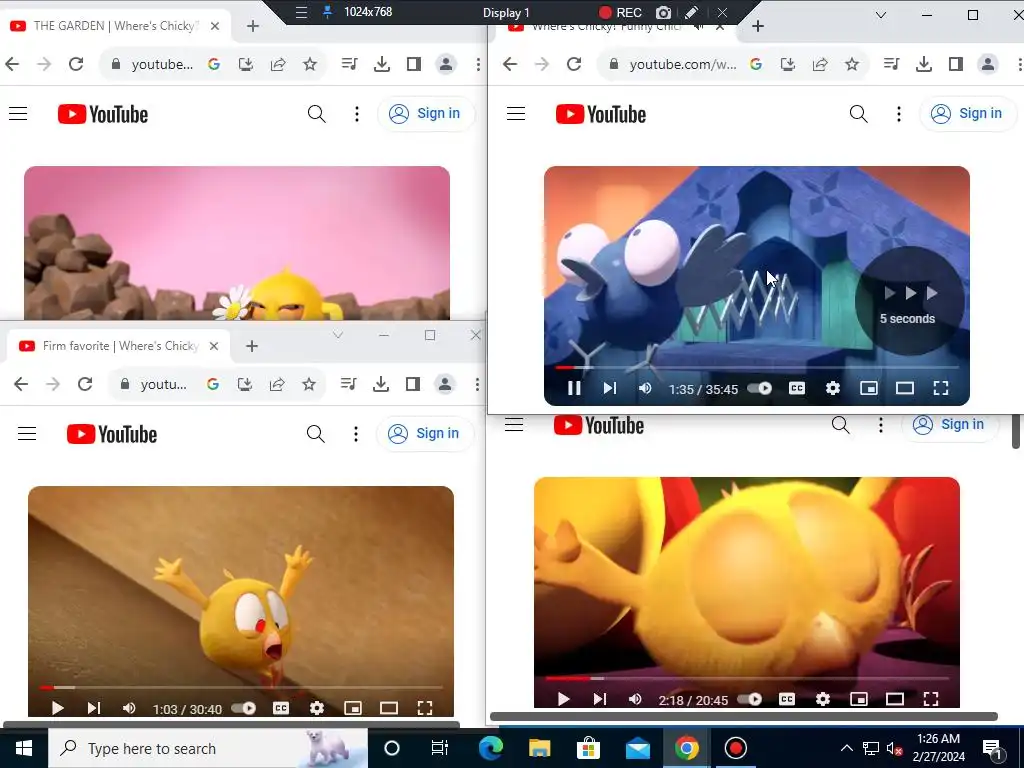Screen dimensions: 1024x768
Task: Skip to next in the 35:45 video player
Action: coord(610,389)
